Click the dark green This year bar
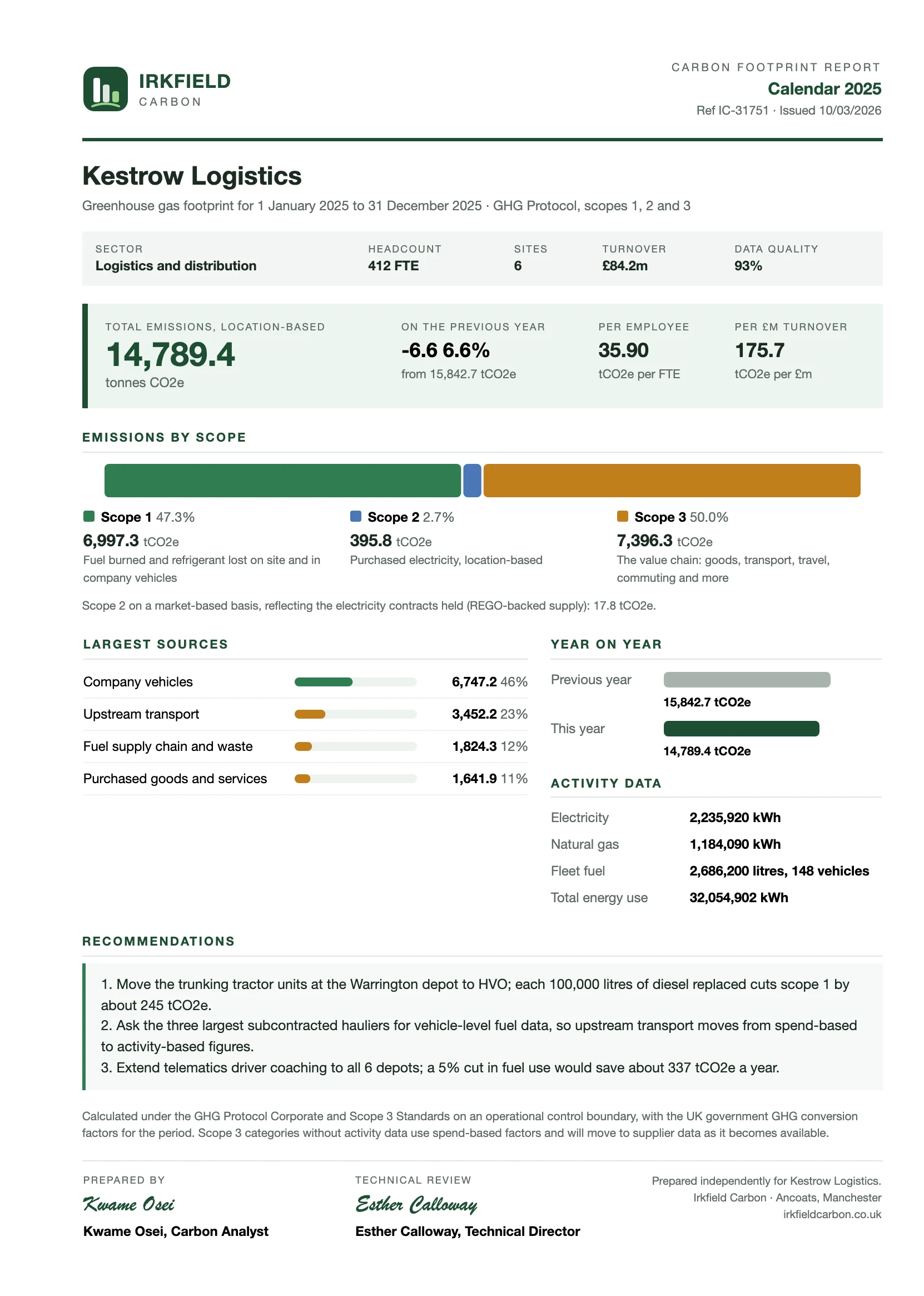Image resolution: width=924 pixels, height=1296 pixels. pyautogui.click(x=741, y=729)
